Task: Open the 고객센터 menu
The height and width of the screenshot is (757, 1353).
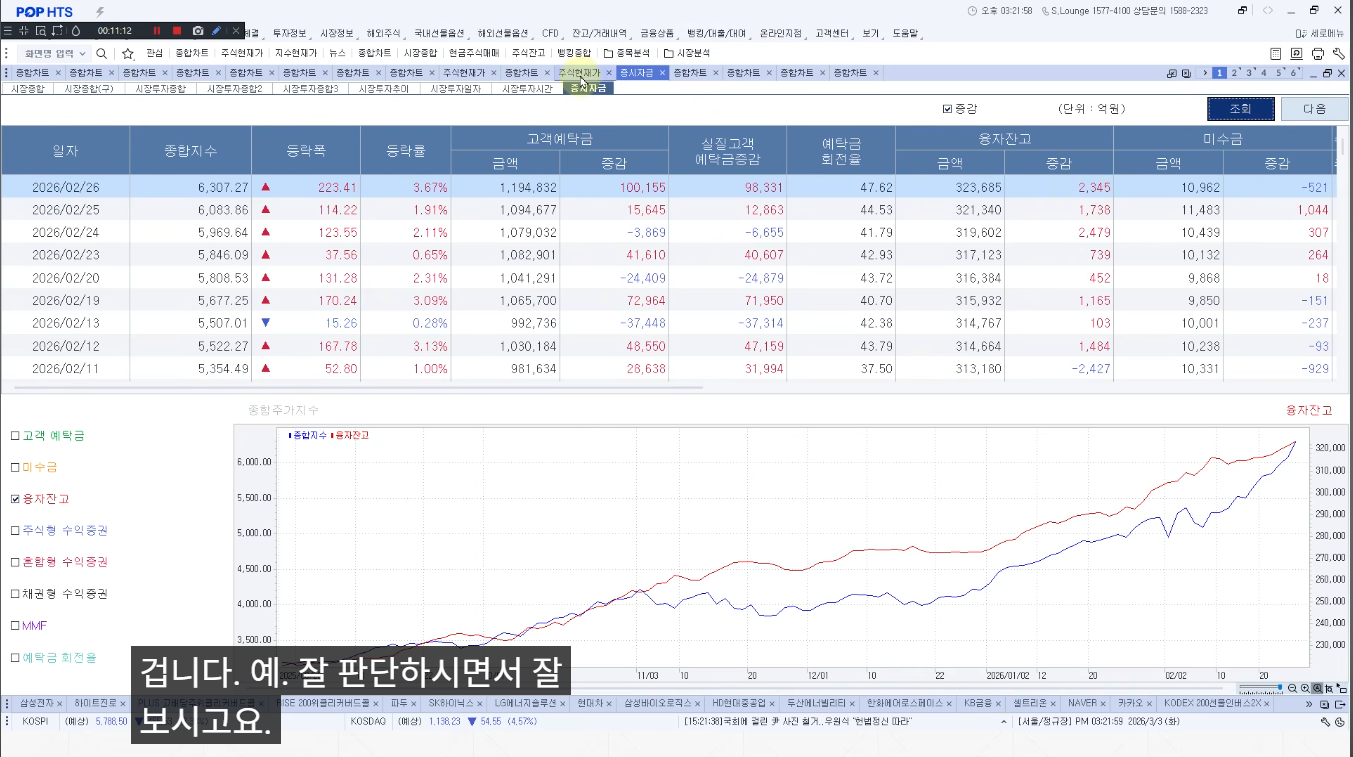Action: coord(832,33)
